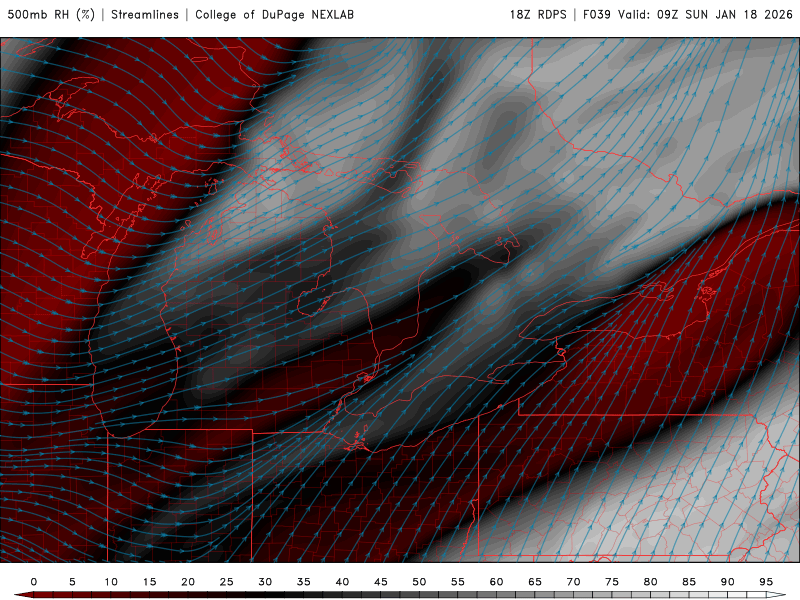
Task: Select the "70" value on the color scale
Action: point(573,582)
